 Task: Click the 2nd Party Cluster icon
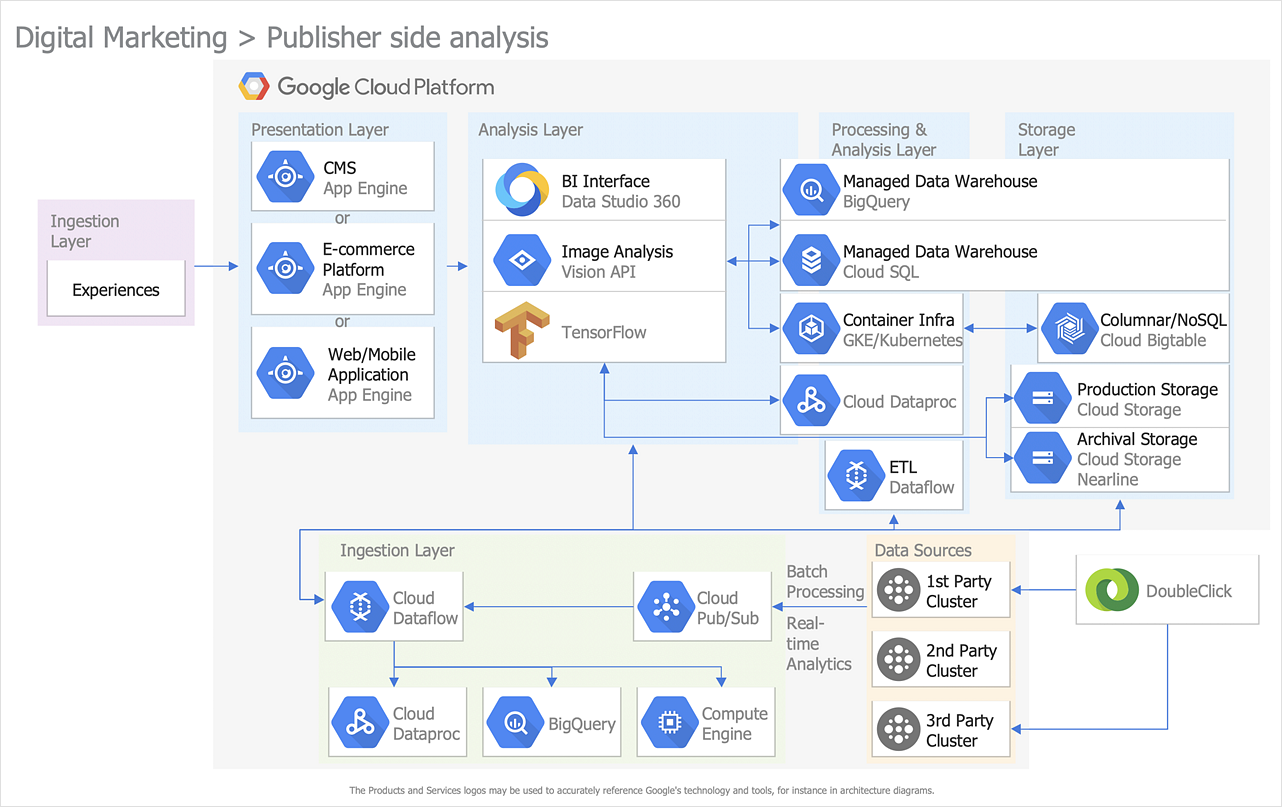898,660
